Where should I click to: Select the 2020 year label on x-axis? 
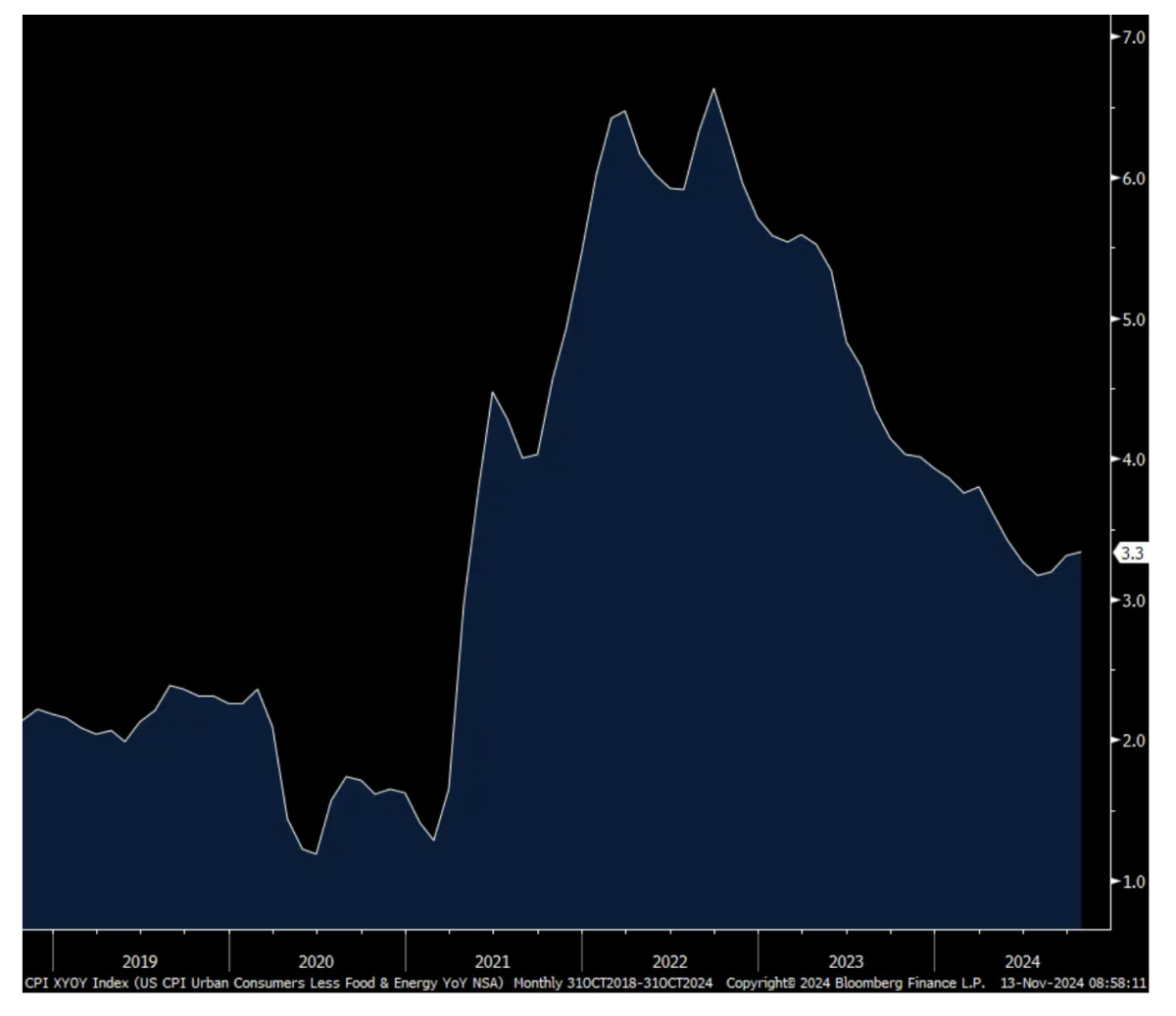point(317,961)
